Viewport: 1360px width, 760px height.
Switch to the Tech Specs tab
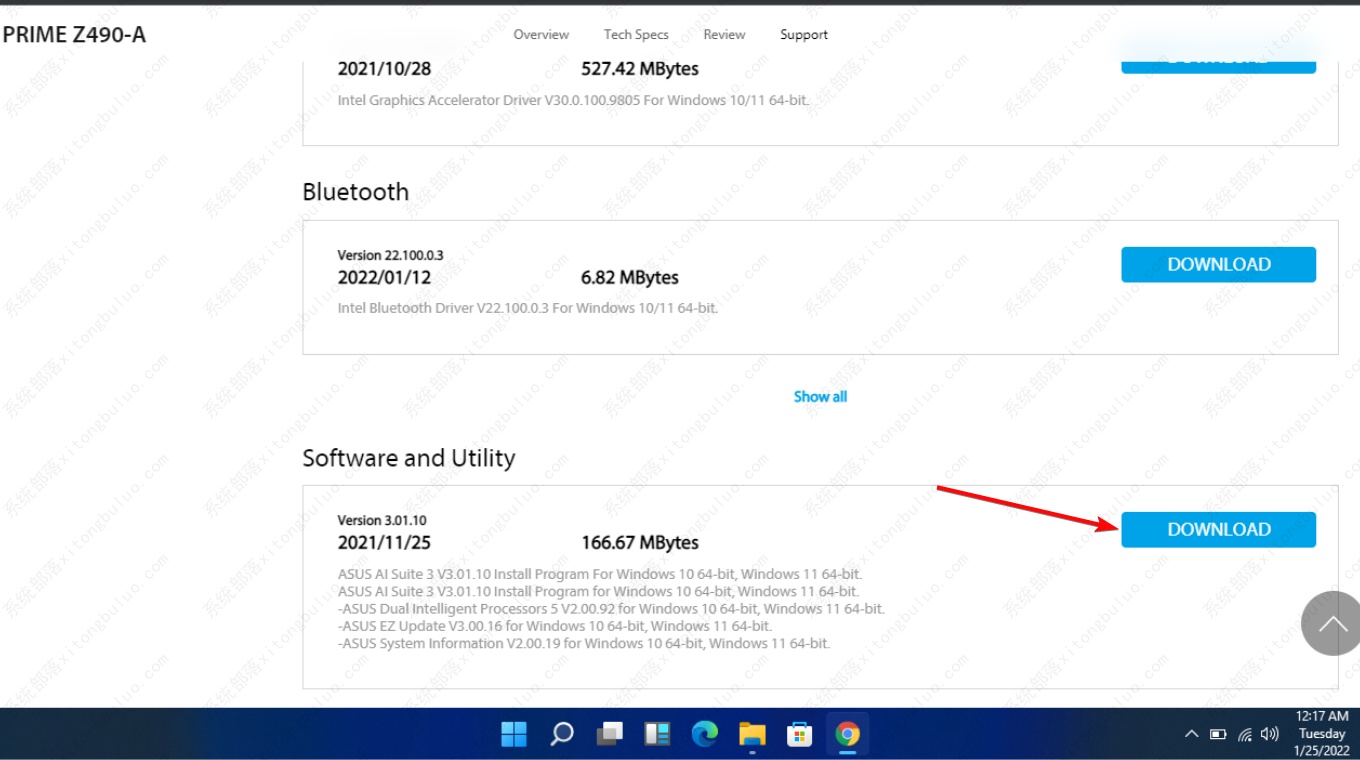point(636,34)
